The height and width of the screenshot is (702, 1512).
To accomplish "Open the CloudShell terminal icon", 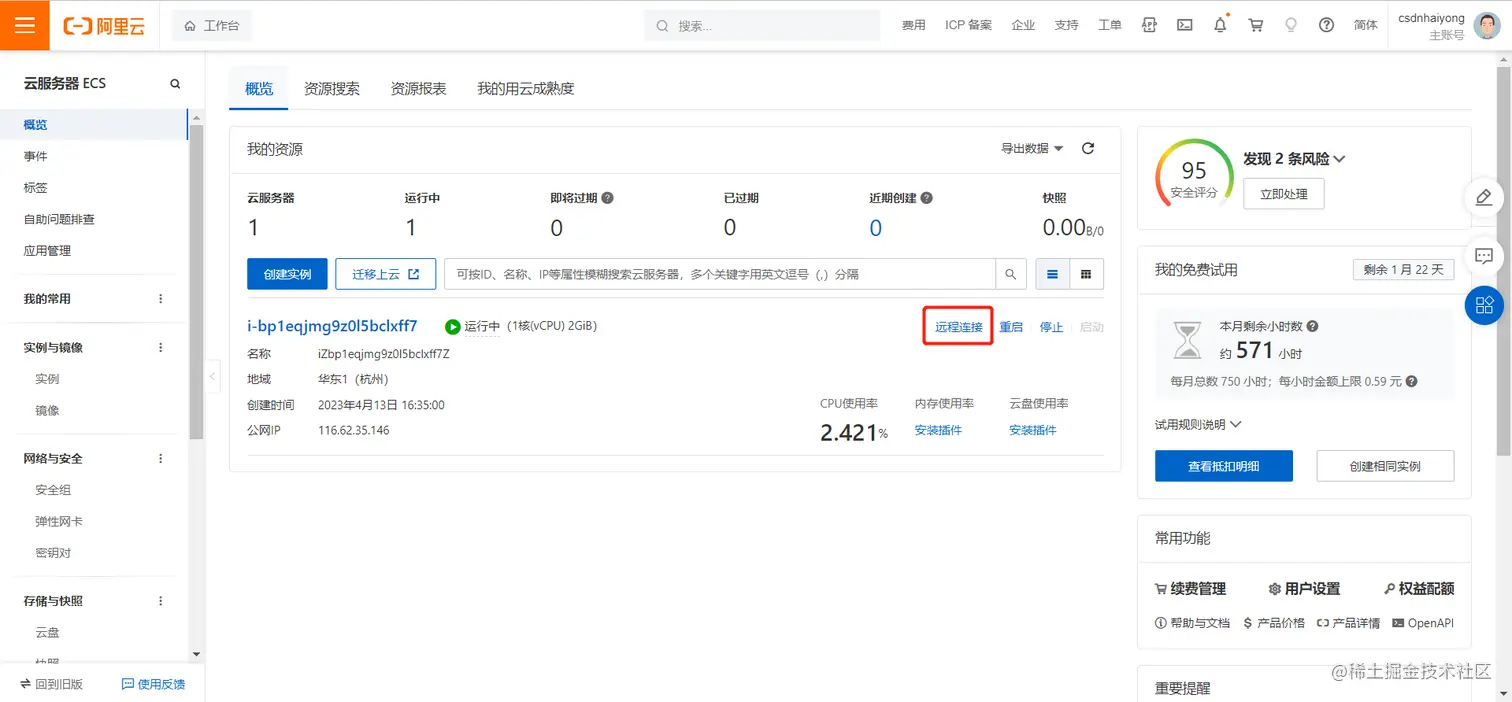I will [1184, 25].
